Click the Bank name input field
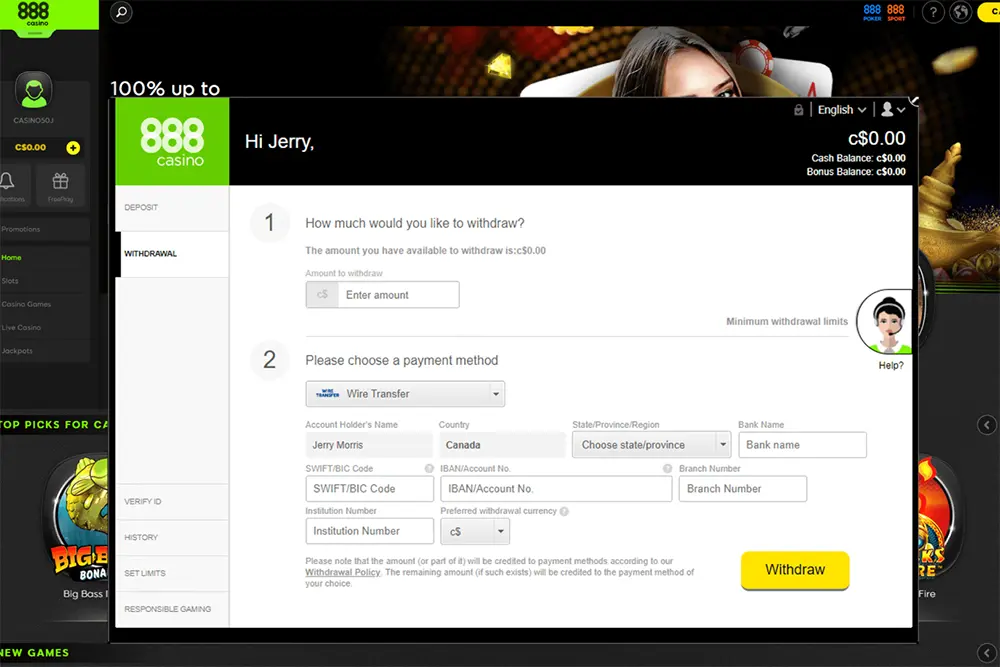Viewport: 1000px width, 667px height. (802, 445)
